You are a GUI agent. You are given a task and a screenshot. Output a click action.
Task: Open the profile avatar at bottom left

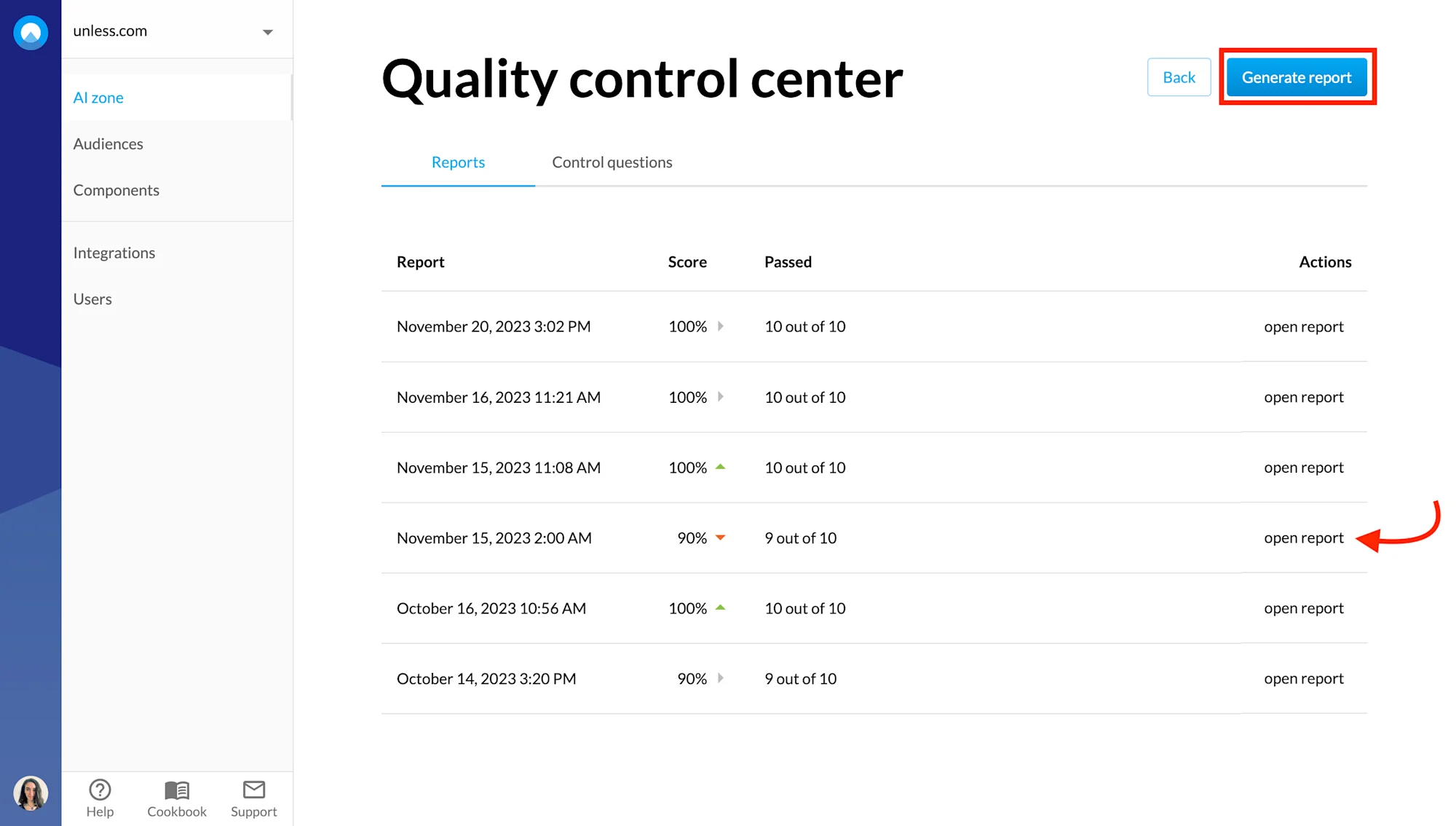(31, 793)
